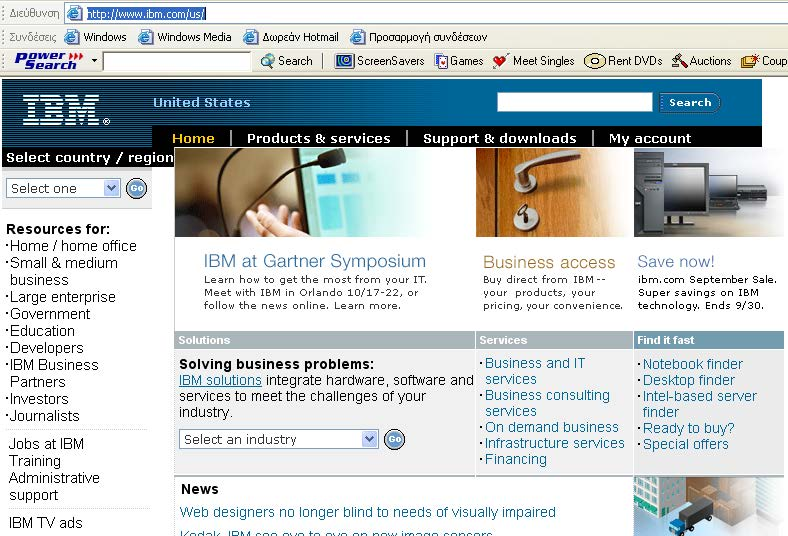The height and width of the screenshot is (536, 788).
Task: Click the microphone Gartner Symposium banner image
Action: point(304,192)
